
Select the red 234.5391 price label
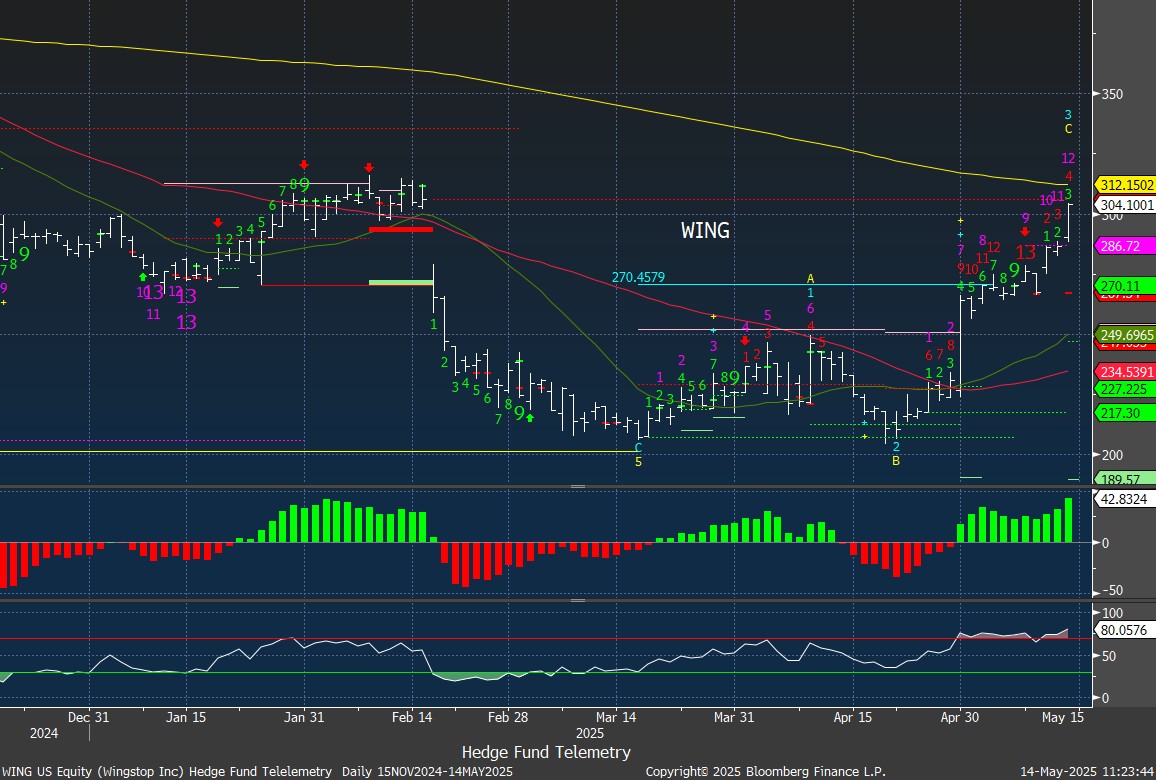click(x=1127, y=372)
